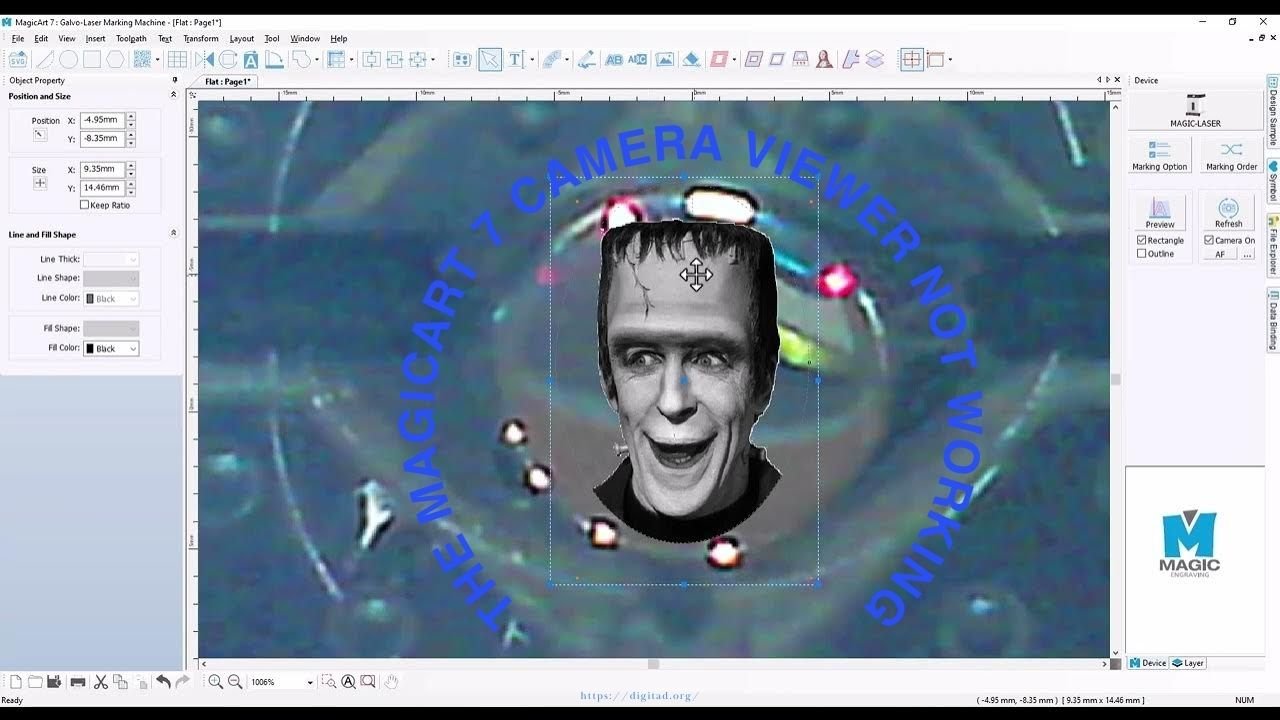Click the ellipsis button beside AF

[1247, 255]
